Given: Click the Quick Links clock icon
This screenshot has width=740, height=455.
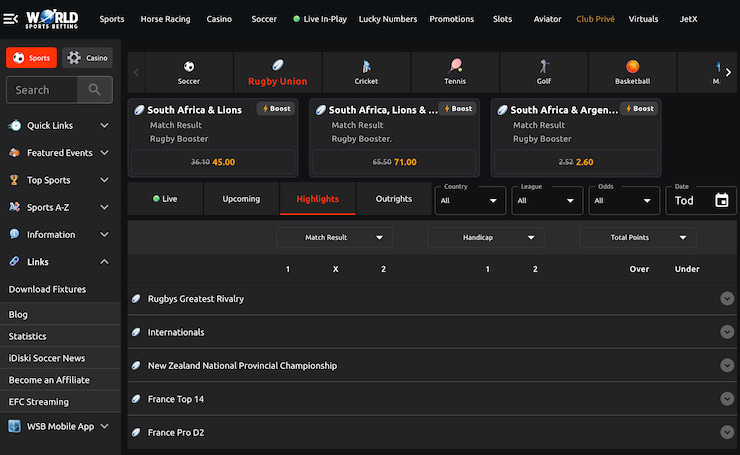Looking at the screenshot, I should click(15, 126).
